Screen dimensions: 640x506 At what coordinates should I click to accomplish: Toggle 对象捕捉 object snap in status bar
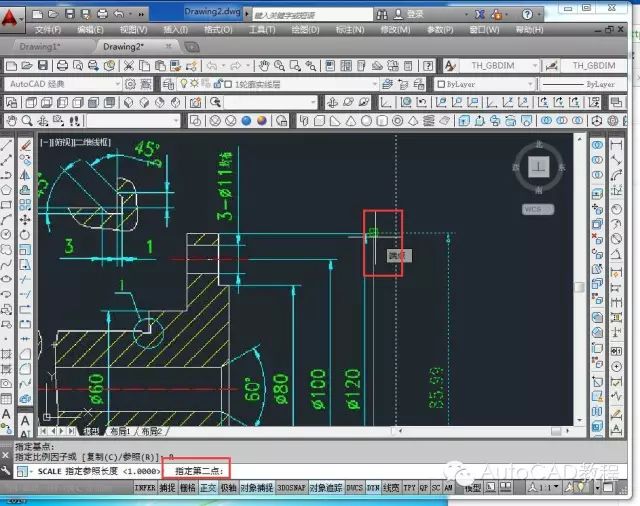click(257, 487)
